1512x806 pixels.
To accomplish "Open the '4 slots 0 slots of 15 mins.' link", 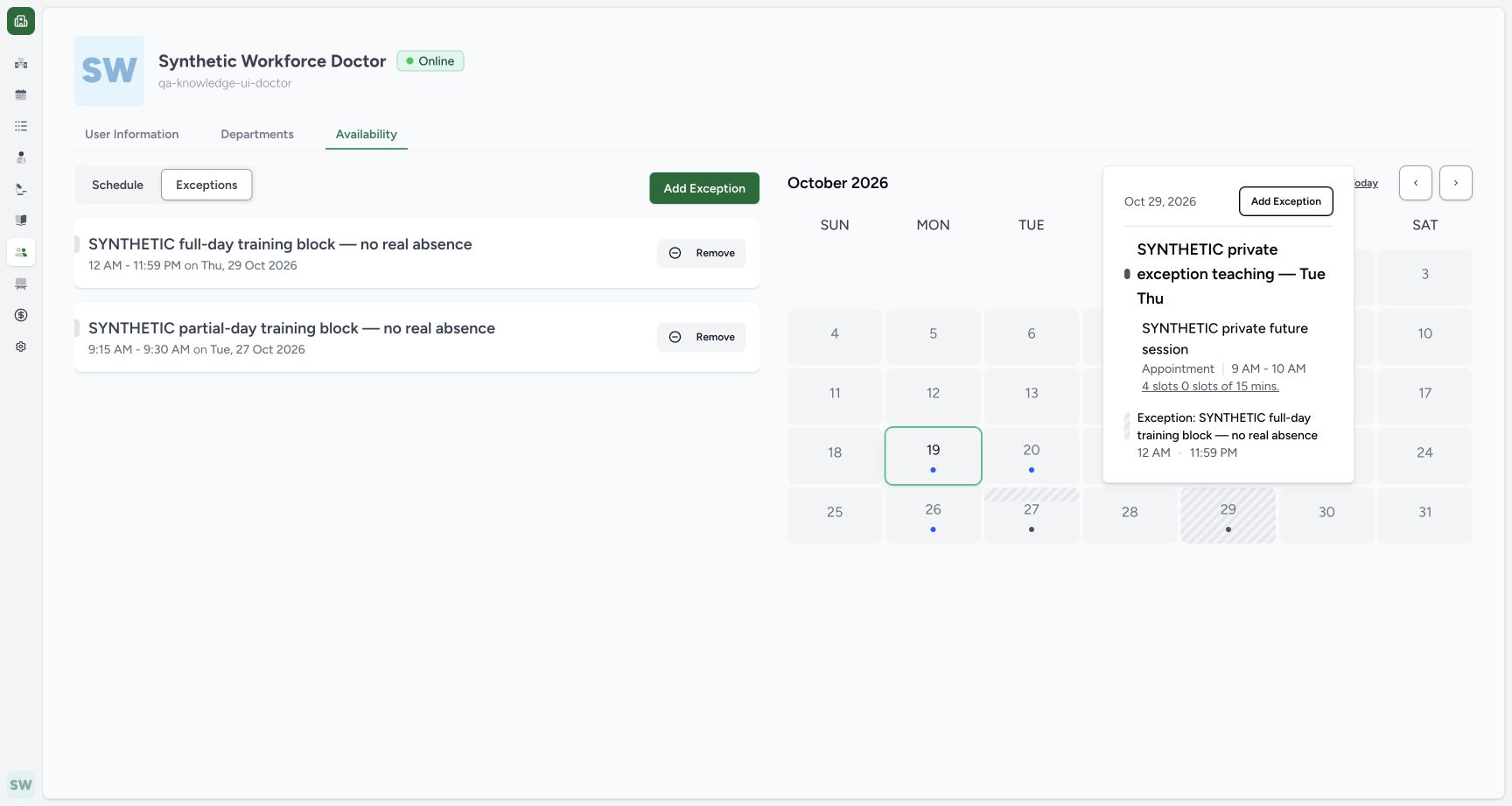I will (1210, 386).
